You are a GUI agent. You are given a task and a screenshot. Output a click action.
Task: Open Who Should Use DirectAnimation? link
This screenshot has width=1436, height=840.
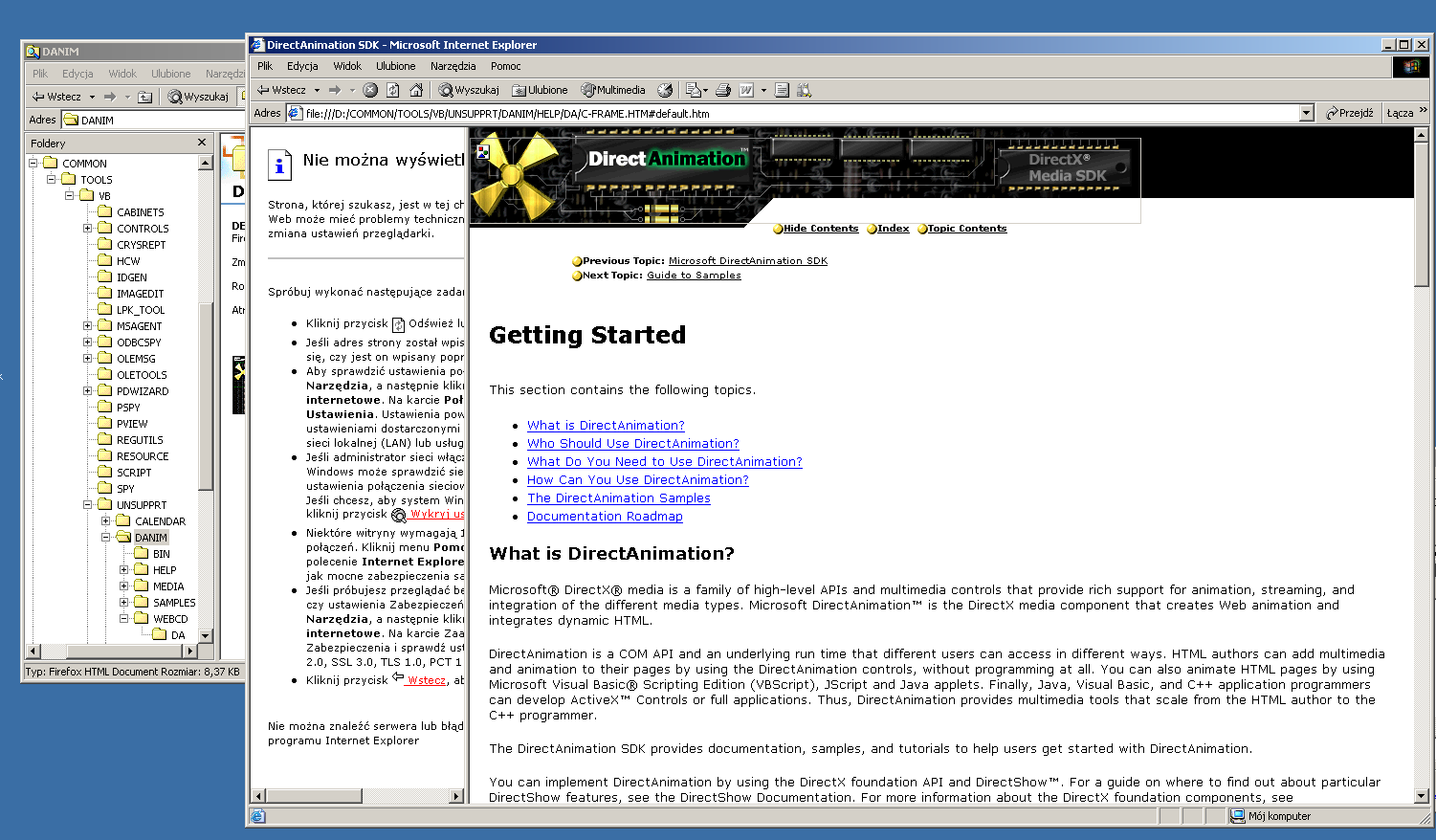(632, 444)
